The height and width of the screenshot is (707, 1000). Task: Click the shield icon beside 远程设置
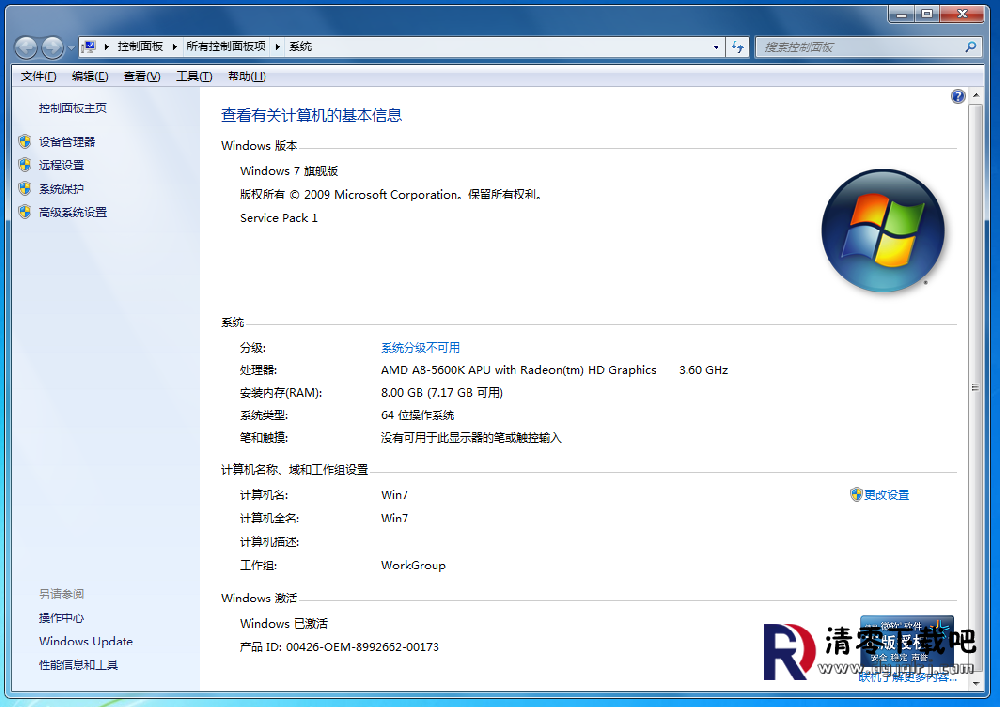[25, 165]
